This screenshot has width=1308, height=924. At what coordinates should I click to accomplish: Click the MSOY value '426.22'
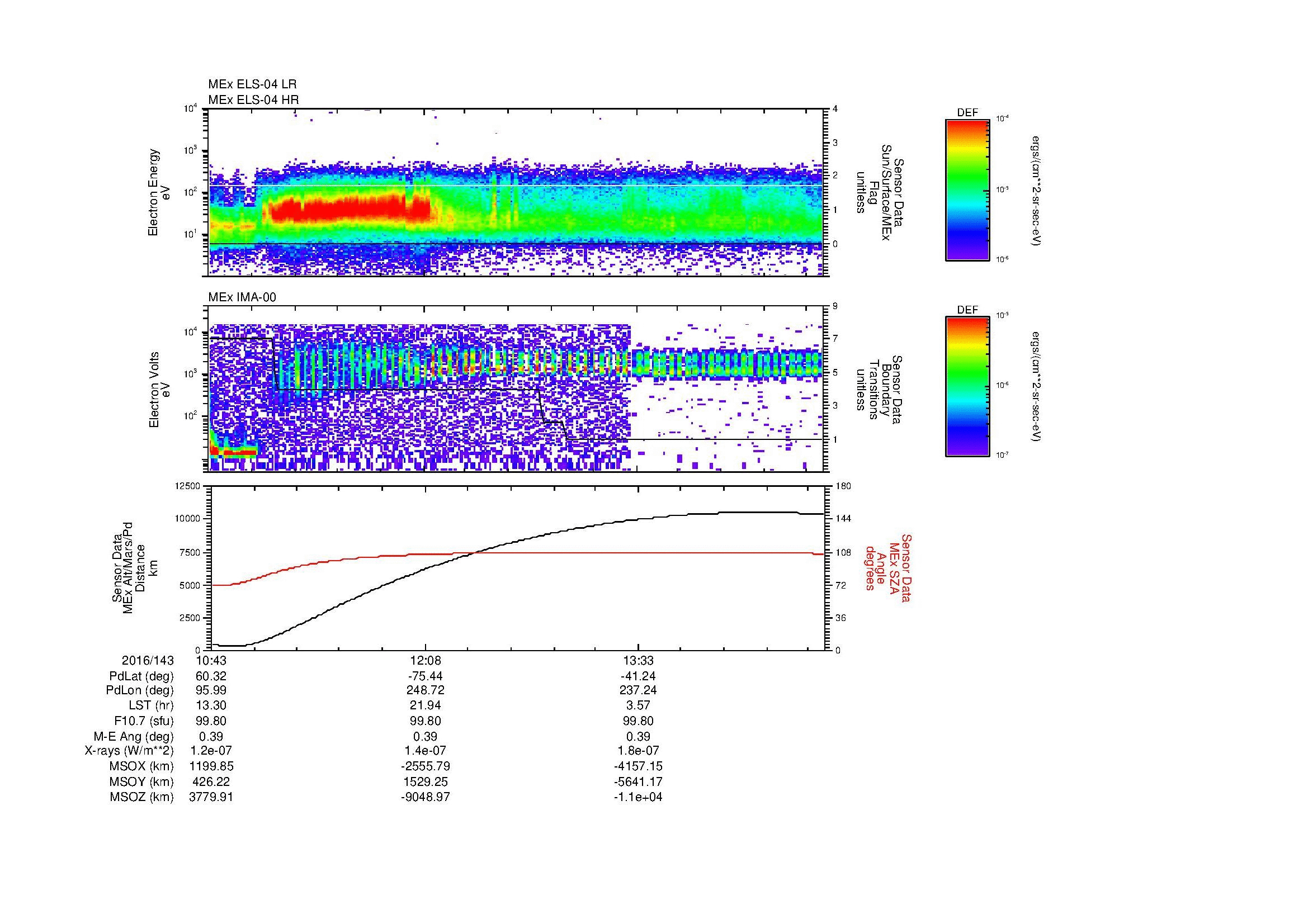[x=211, y=781]
